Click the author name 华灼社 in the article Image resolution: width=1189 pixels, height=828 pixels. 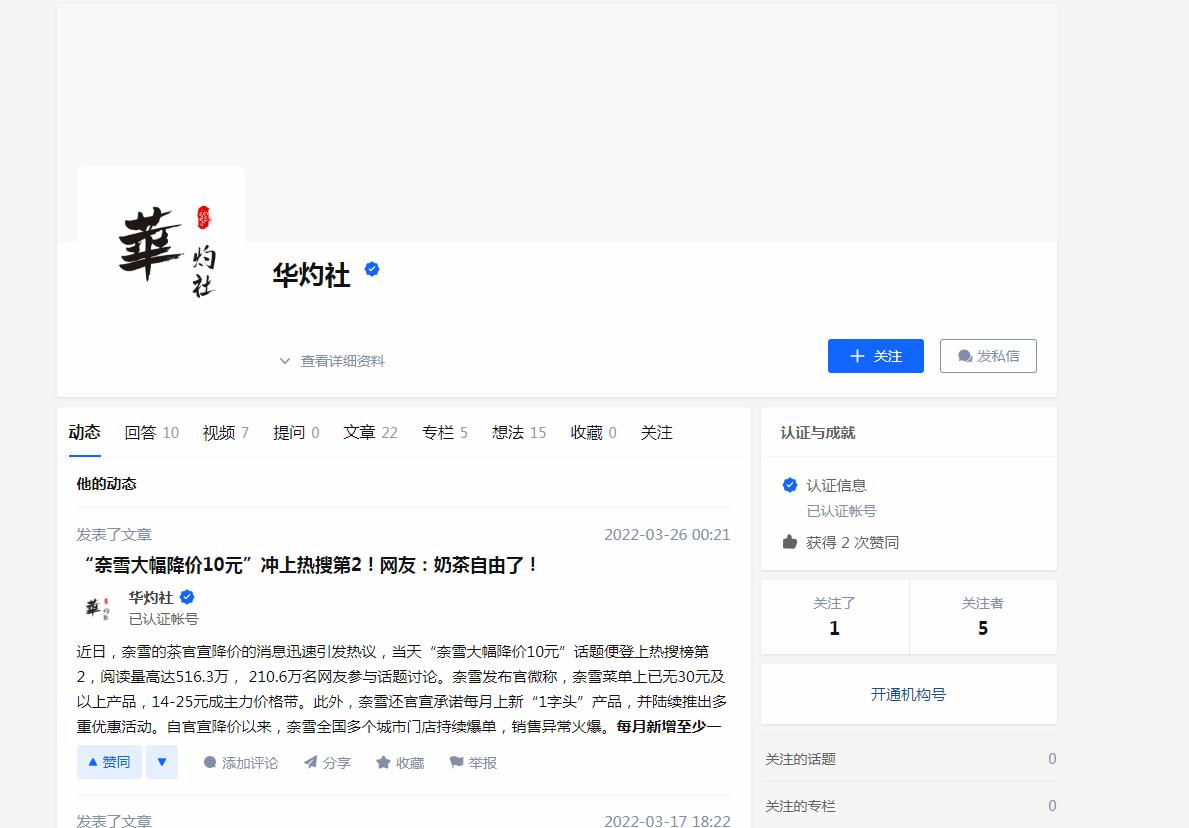pyautogui.click(x=151, y=597)
